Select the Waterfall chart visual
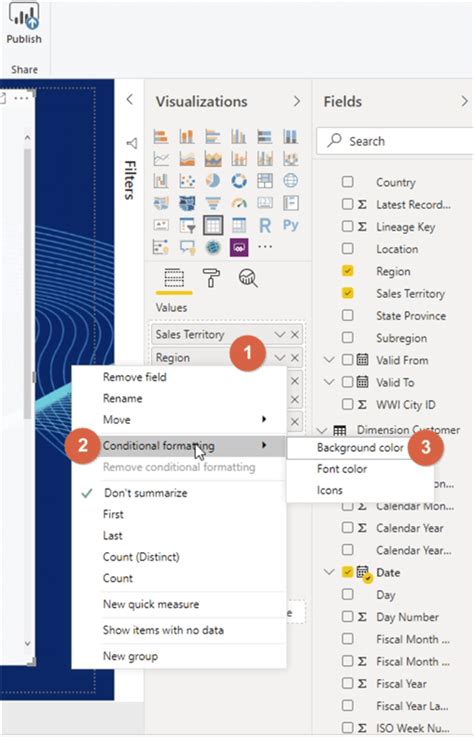Viewport: 474px width, 737px height. 161,181
